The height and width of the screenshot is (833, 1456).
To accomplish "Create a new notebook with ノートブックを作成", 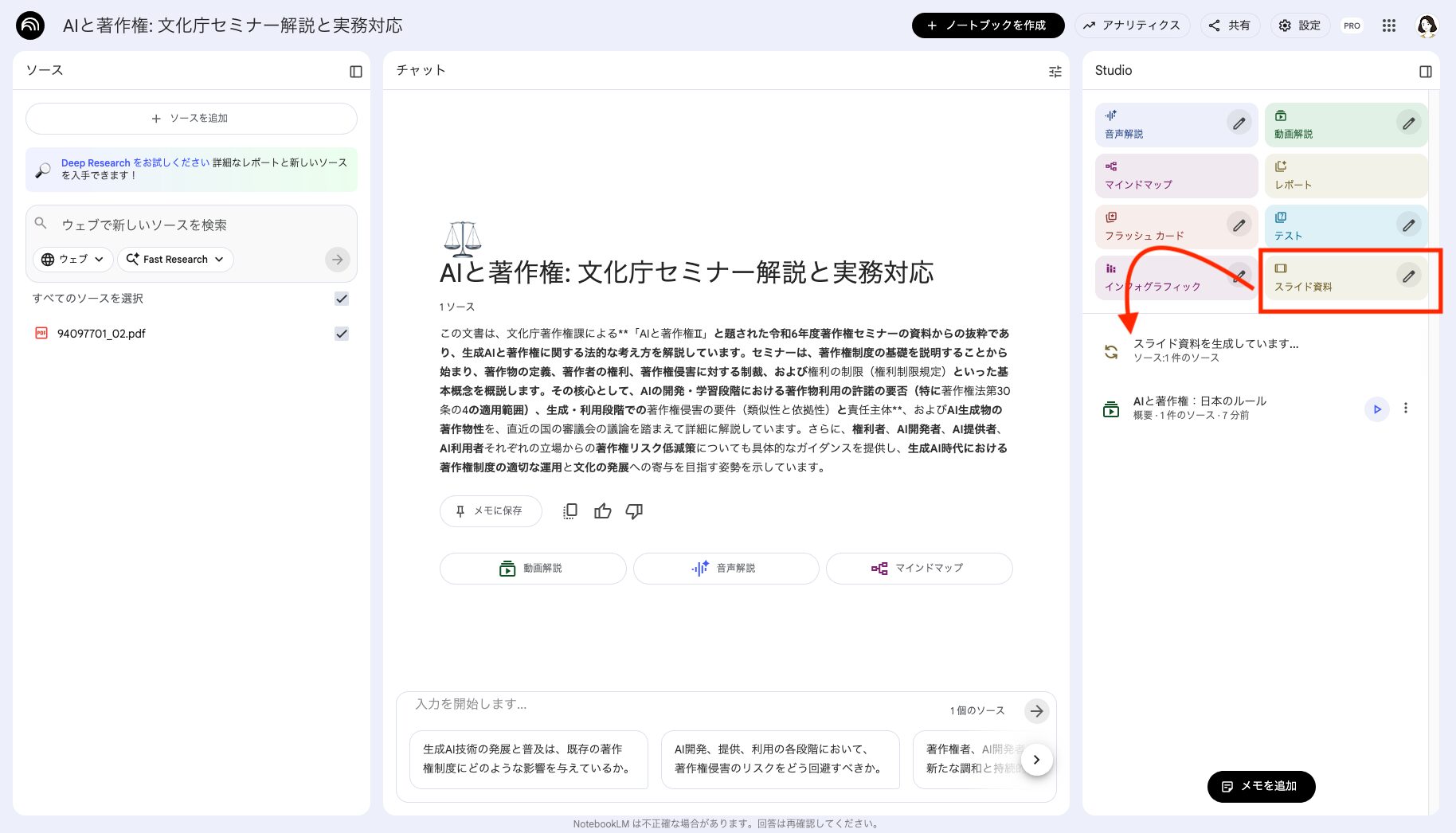I will click(988, 25).
